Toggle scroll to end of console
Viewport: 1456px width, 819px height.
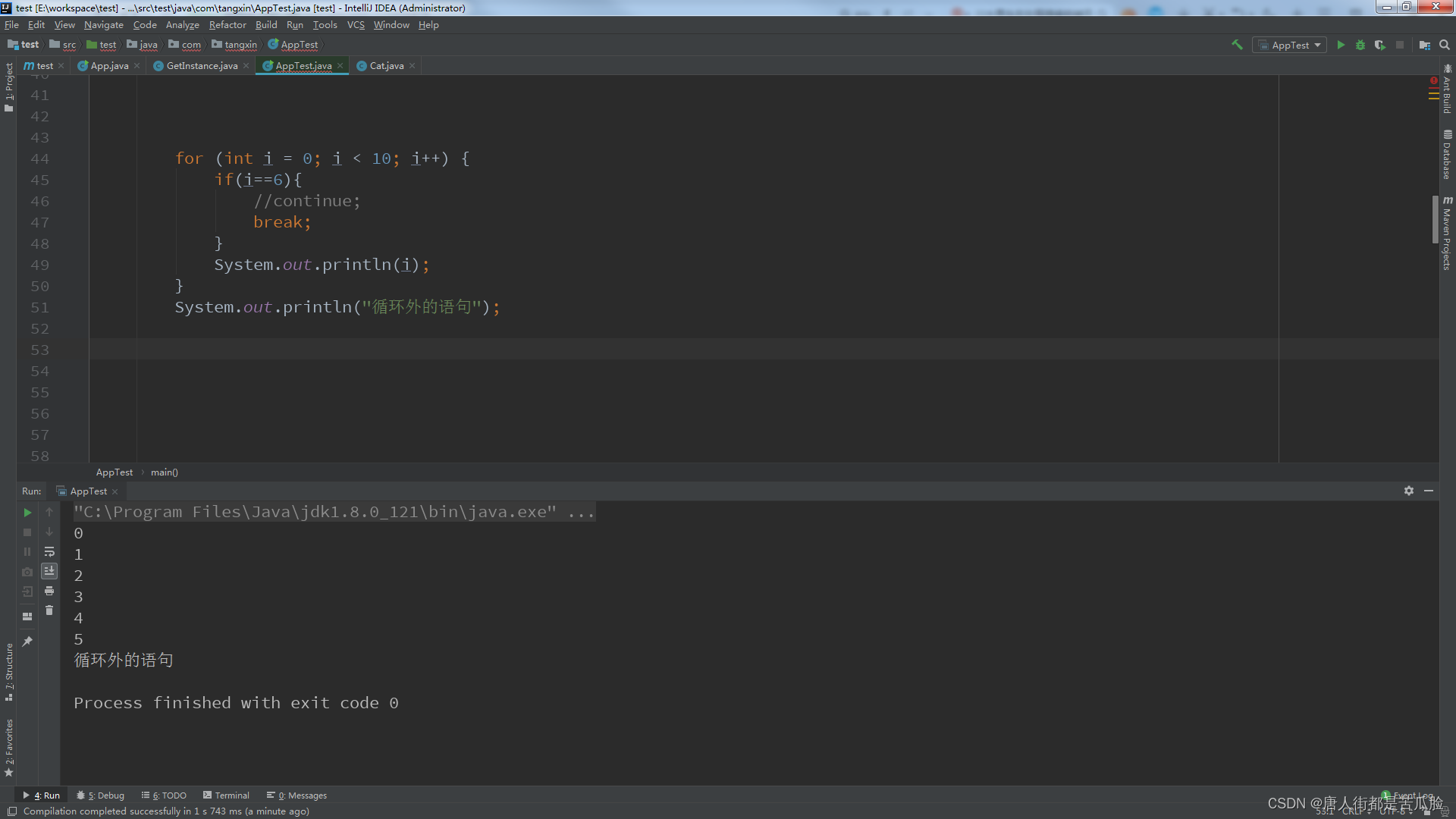[49, 571]
